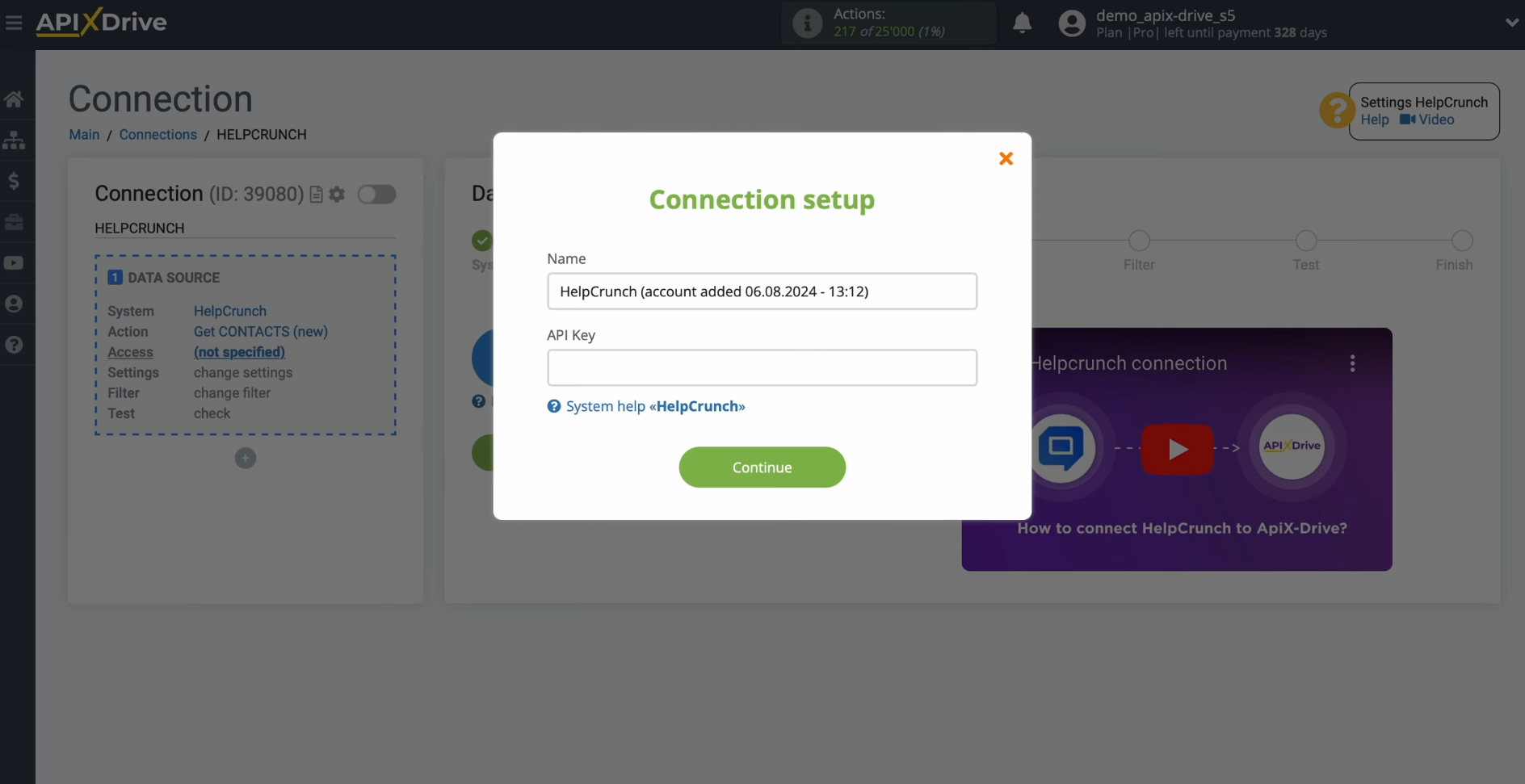The width and height of the screenshot is (1525, 784).
Task: Open the Home sidebar icon
Action: [x=15, y=99]
